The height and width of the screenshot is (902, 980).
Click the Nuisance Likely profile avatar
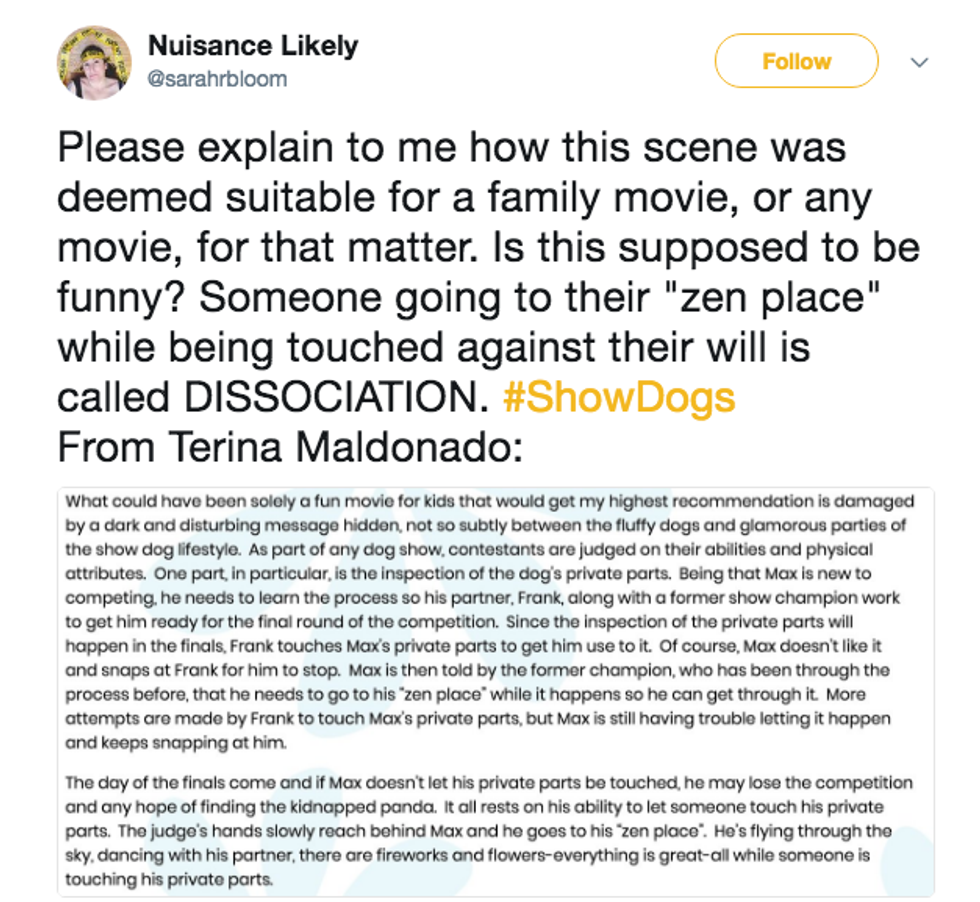[x=94, y=61]
